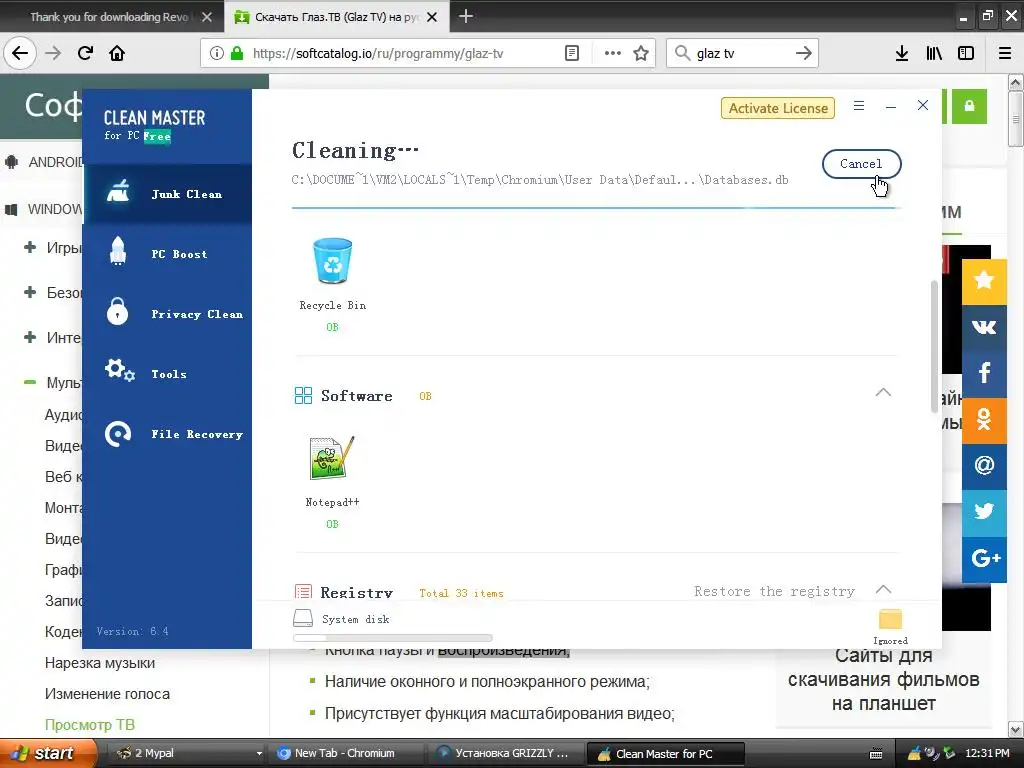Switch to Установка GRIZZLY taskbar item

coord(507,753)
